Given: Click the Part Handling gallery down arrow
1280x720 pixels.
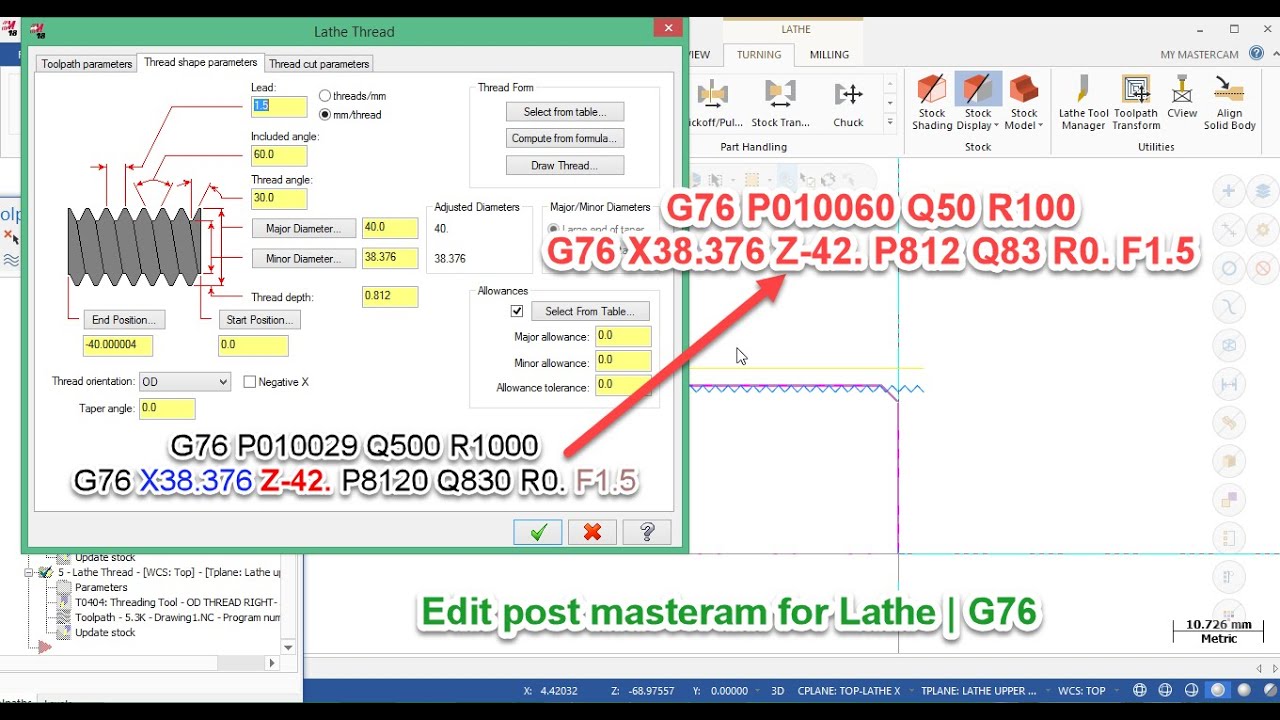Looking at the screenshot, I should [x=890, y=102].
